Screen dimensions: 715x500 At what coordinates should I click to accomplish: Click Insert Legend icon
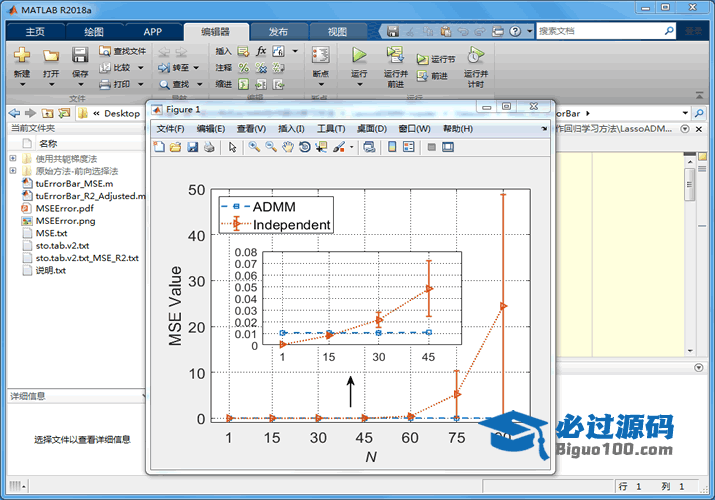point(409,147)
